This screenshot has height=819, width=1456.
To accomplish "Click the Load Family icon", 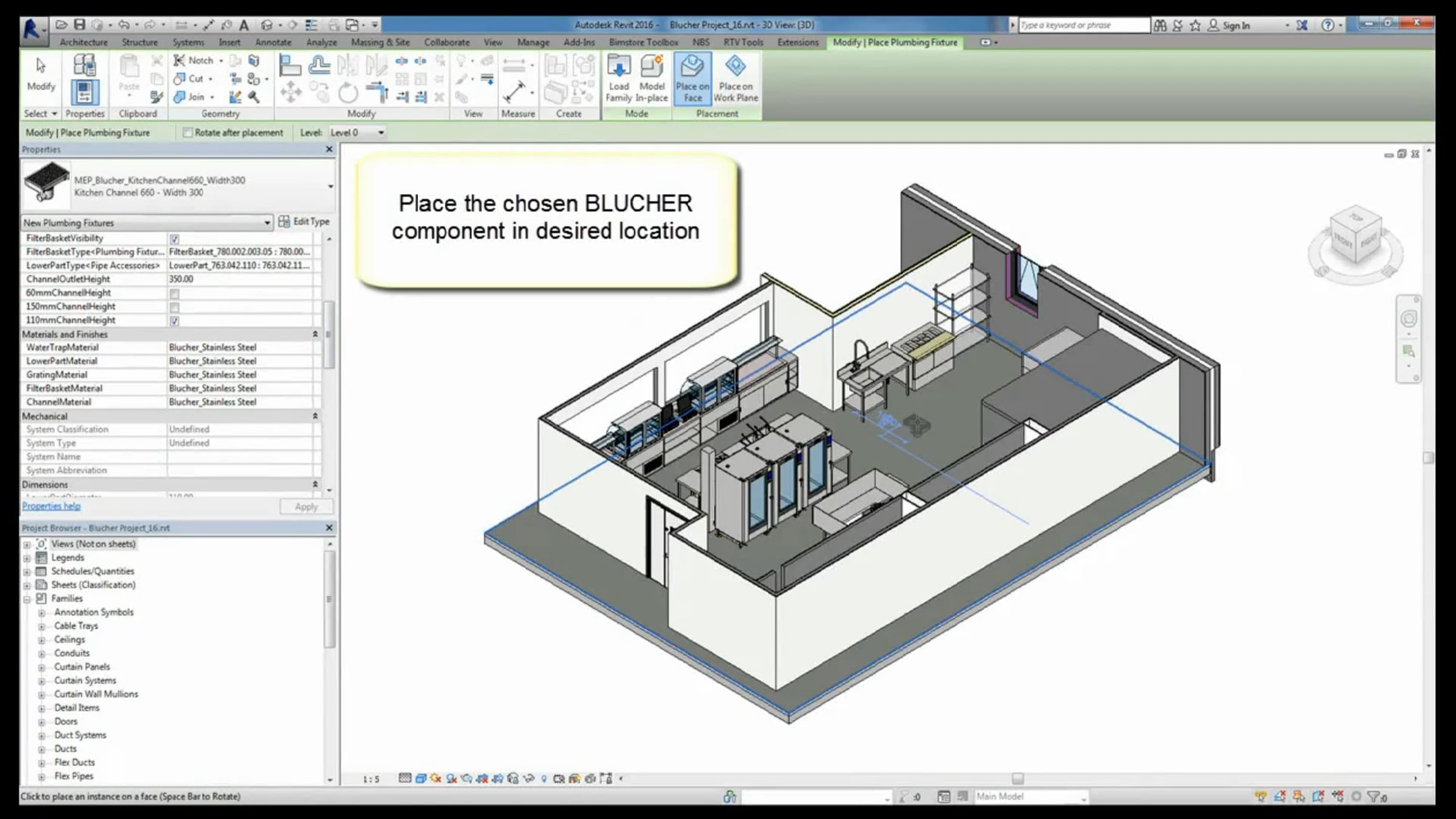I will (x=619, y=79).
